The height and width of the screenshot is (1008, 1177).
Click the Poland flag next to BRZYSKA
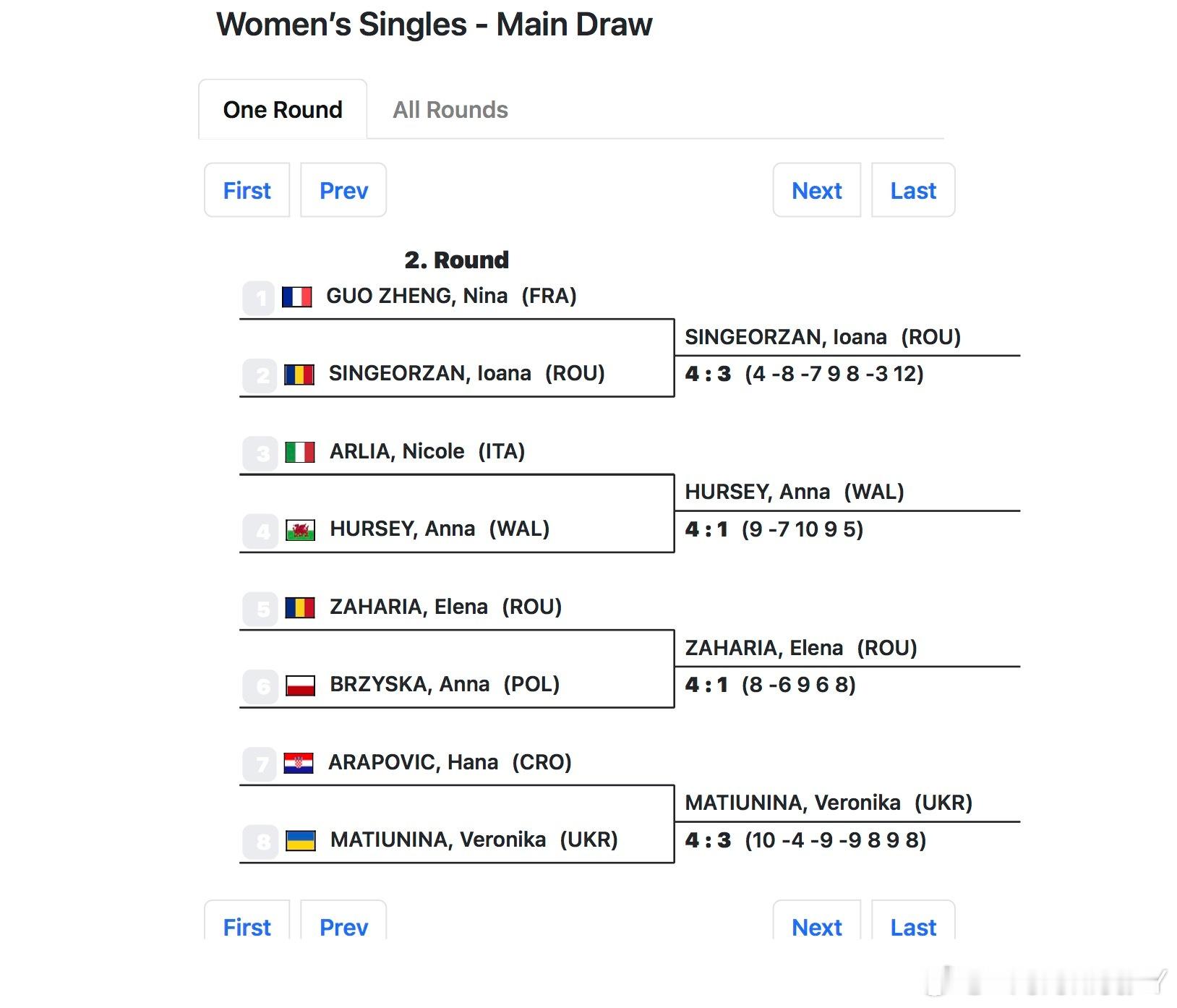300,685
